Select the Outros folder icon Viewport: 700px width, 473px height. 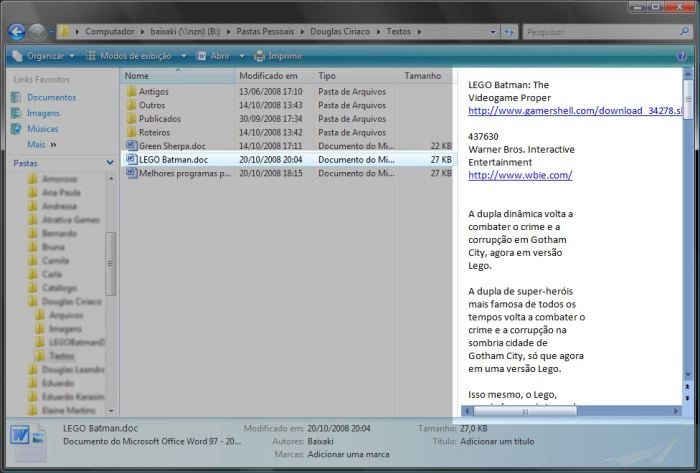point(131,105)
